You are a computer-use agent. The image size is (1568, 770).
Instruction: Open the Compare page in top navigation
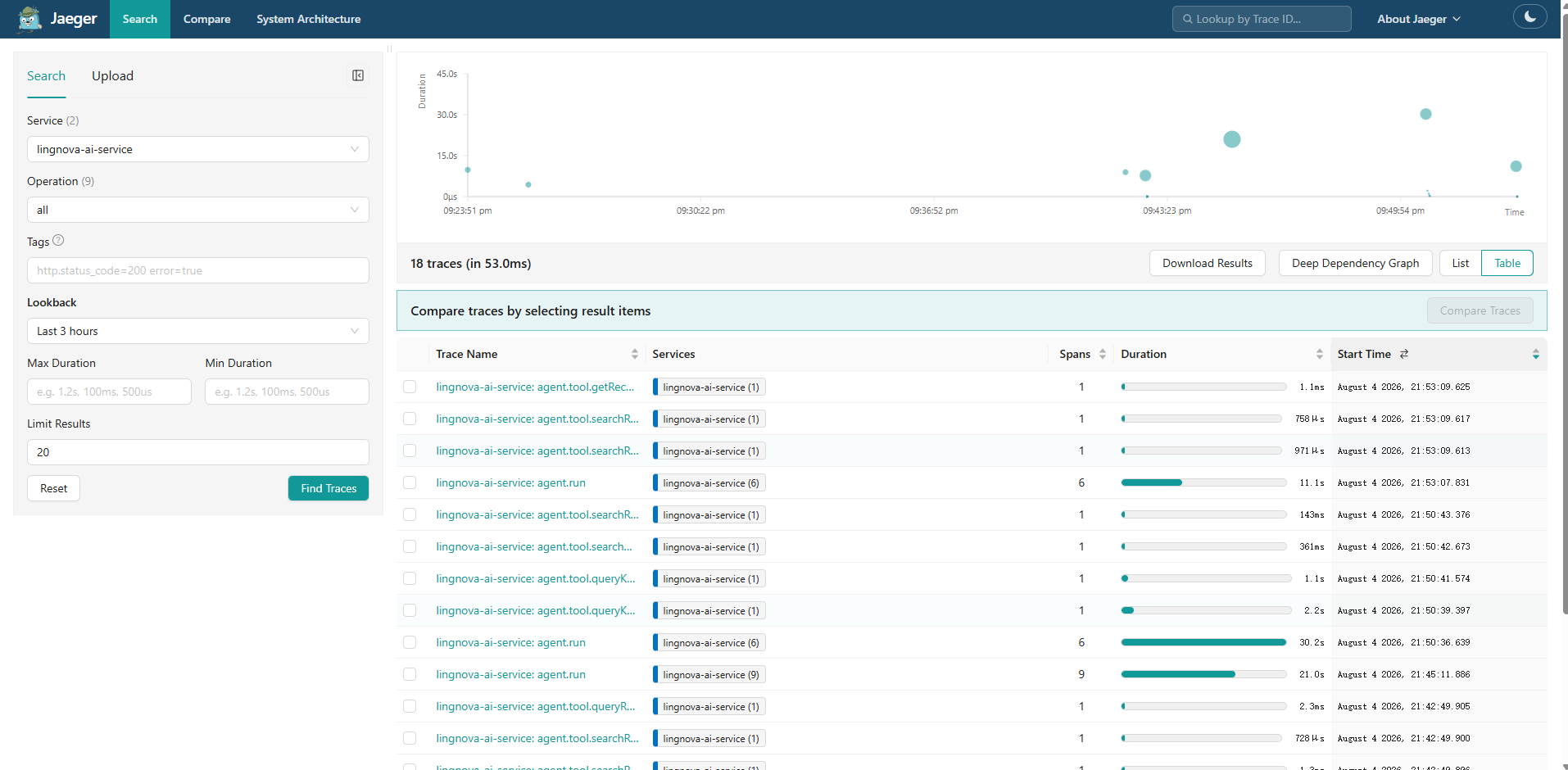pyautogui.click(x=206, y=19)
